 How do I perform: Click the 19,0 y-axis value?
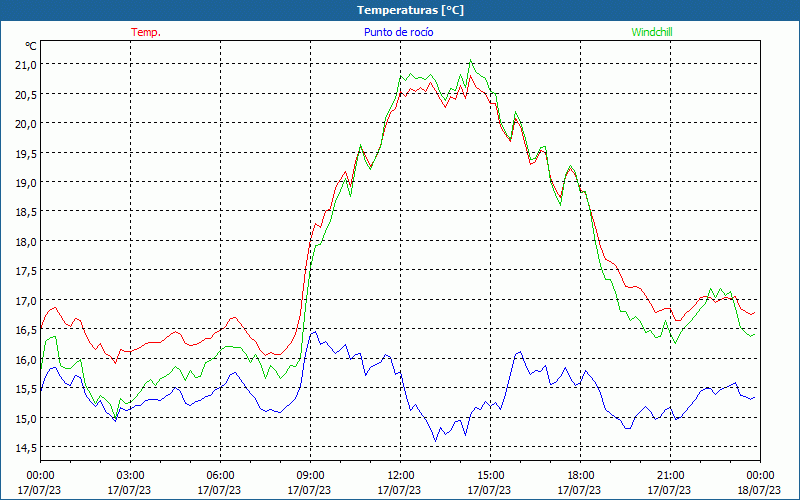pos(26,182)
